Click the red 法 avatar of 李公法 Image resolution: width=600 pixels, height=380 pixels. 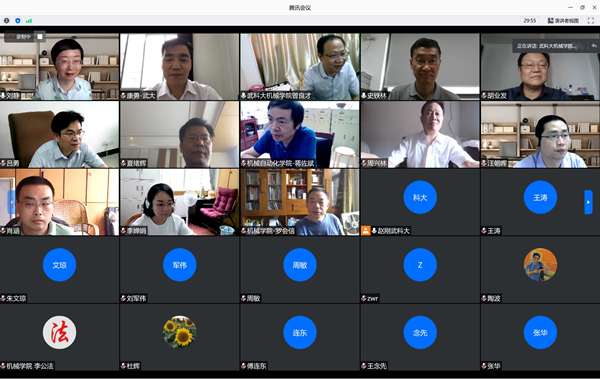click(59, 332)
